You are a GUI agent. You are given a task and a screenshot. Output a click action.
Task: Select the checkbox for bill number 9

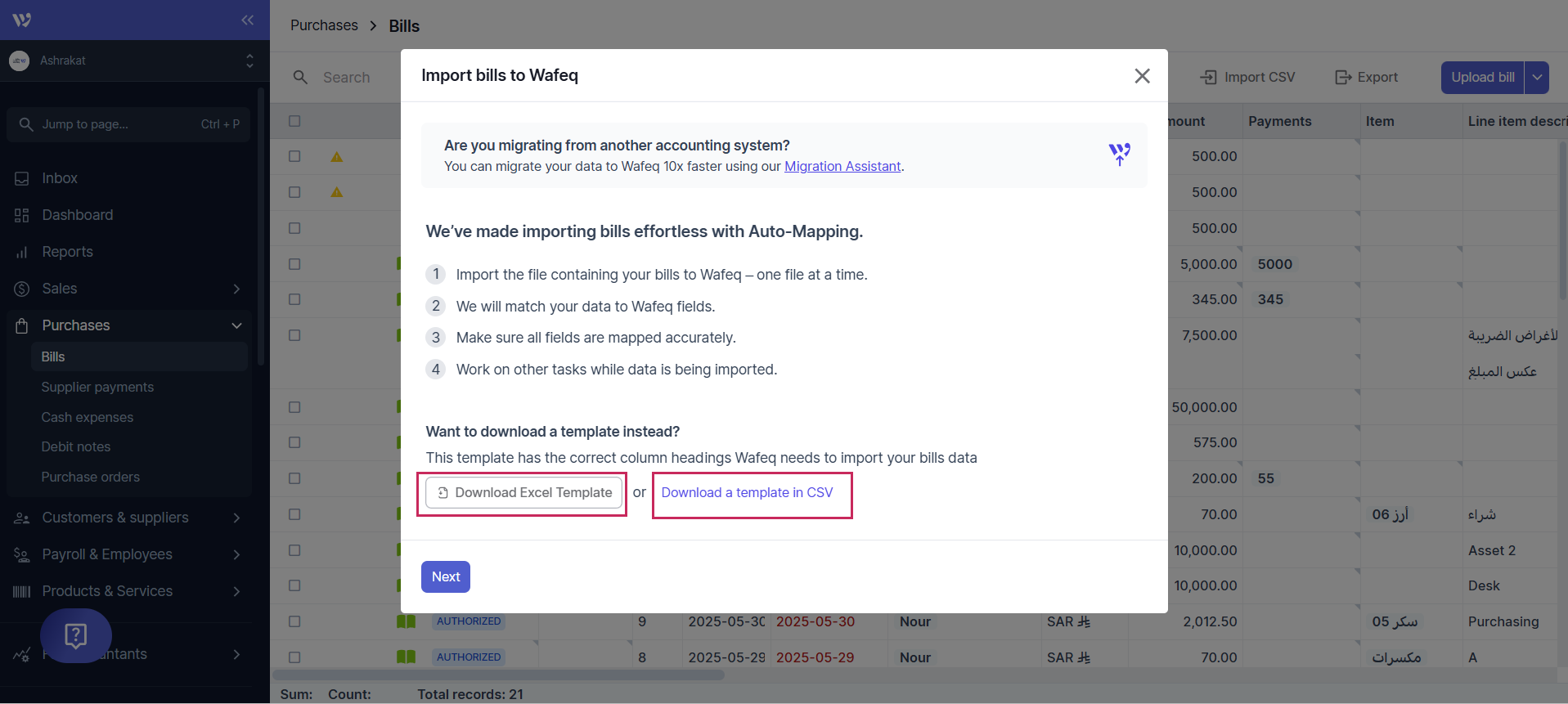pos(294,621)
